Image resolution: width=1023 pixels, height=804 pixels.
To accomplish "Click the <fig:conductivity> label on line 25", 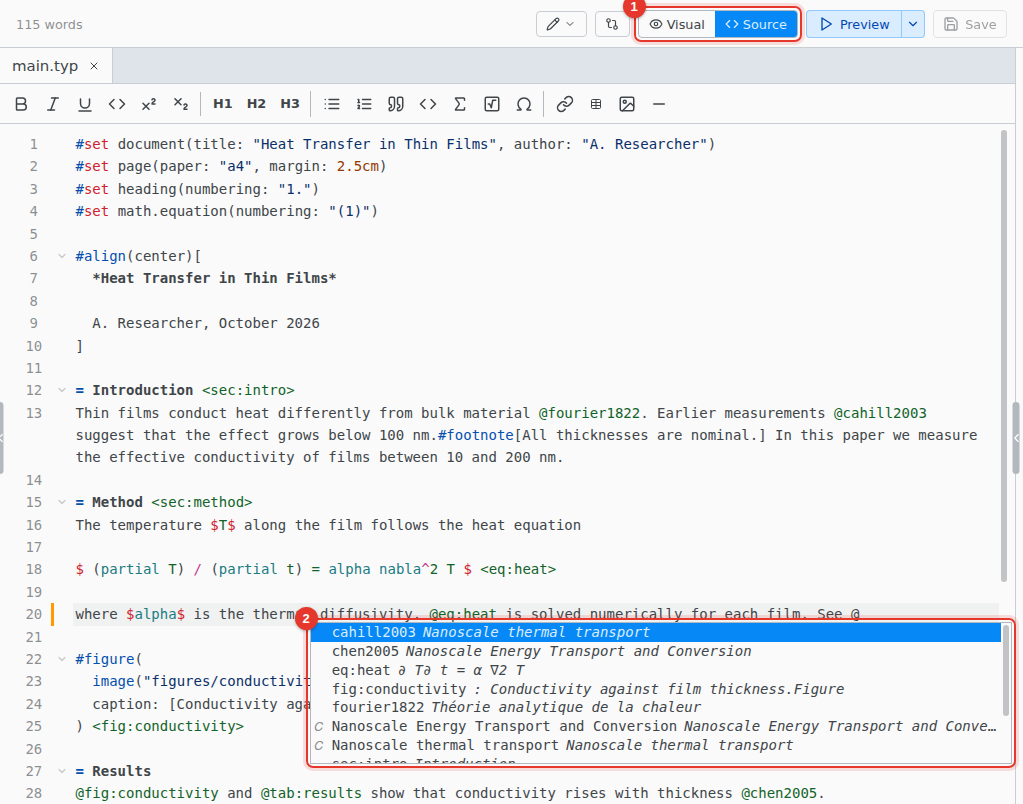I will (x=168, y=726).
